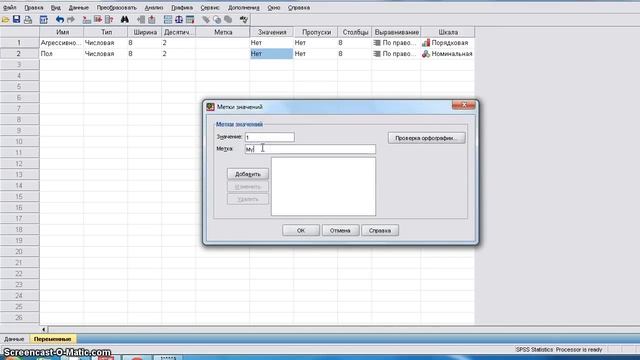
Task: Click the Open data file toolbar icon
Action: coord(5,20)
